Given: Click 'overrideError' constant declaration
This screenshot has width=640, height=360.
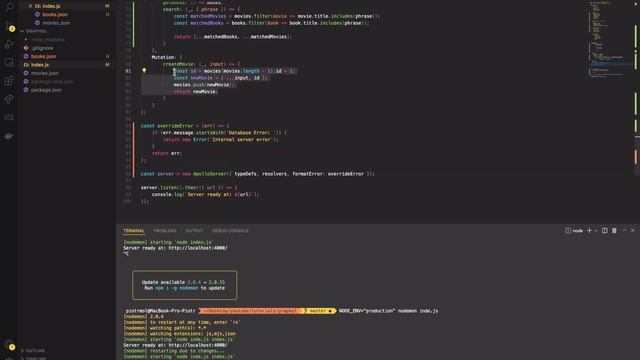Looking at the screenshot, I should pos(175,126).
